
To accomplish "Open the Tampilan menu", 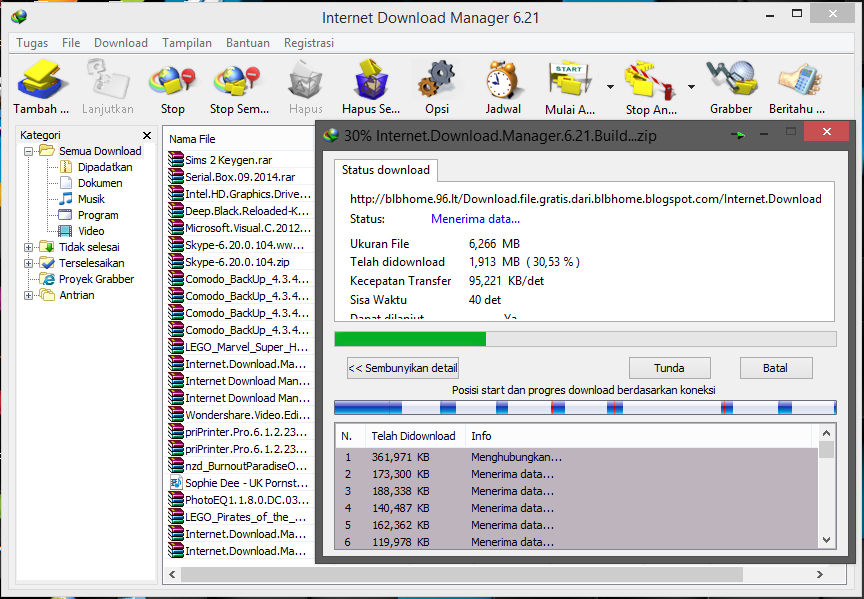I will [187, 43].
